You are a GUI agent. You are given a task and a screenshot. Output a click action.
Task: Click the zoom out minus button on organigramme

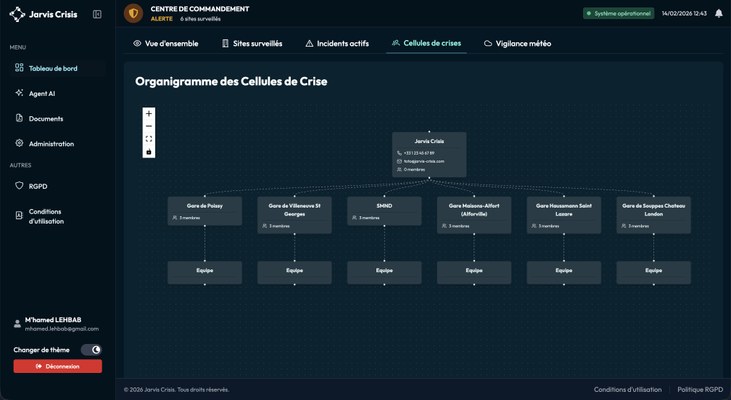click(x=149, y=127)
